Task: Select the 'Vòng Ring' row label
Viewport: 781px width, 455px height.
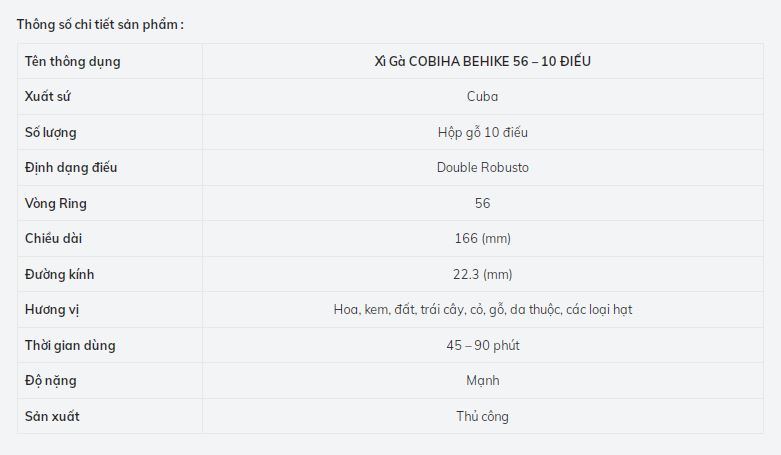Action: [56, 203]
